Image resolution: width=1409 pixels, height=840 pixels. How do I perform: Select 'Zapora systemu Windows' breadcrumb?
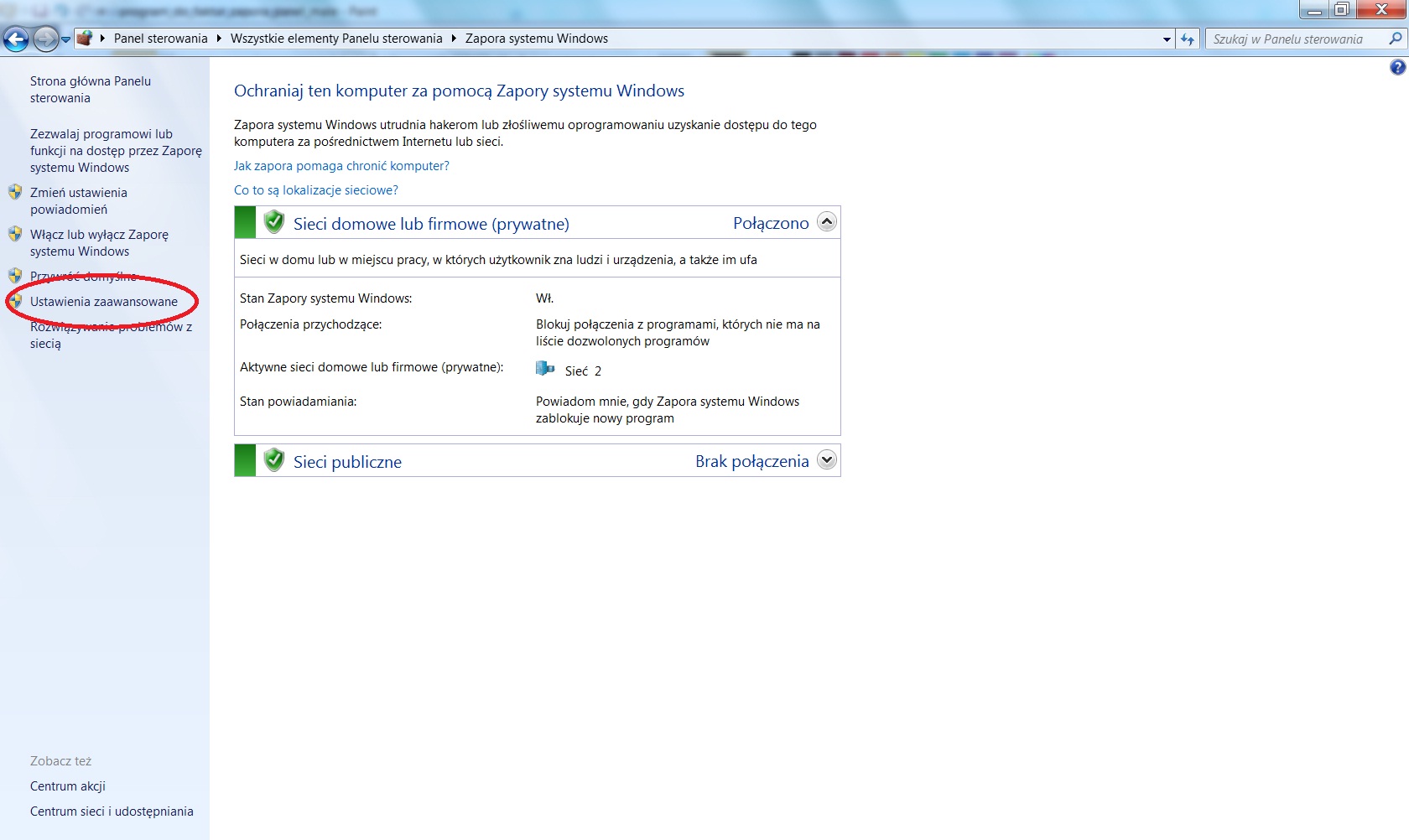pos(537,39)
